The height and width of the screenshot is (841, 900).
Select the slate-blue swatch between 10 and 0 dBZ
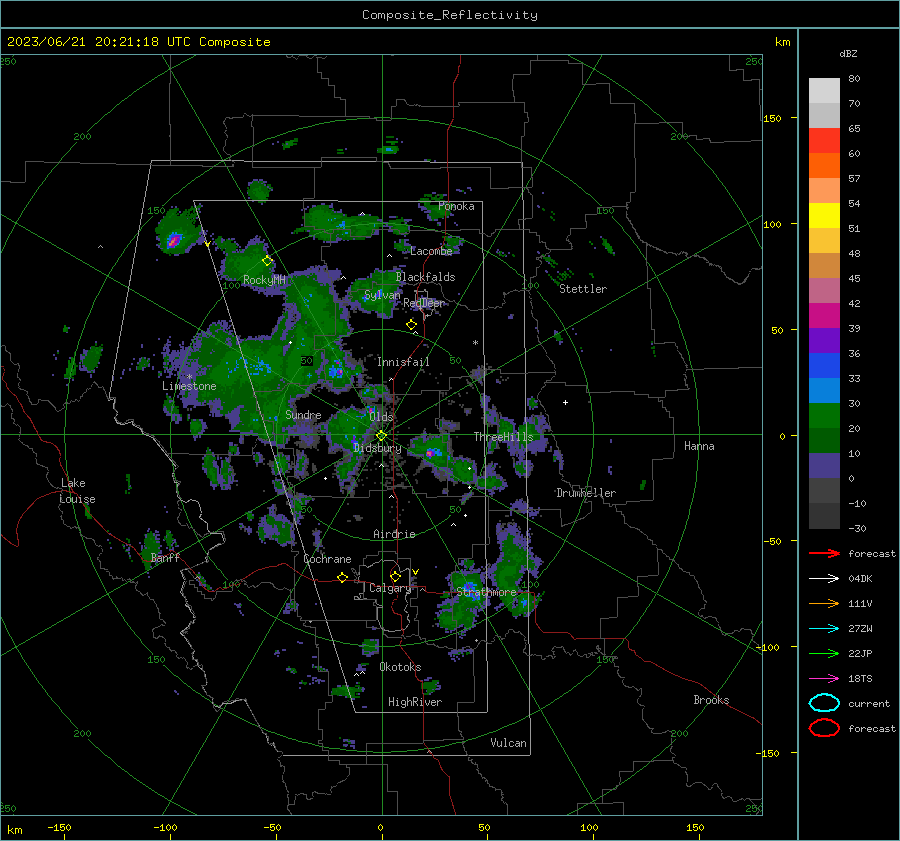[824, 466]
